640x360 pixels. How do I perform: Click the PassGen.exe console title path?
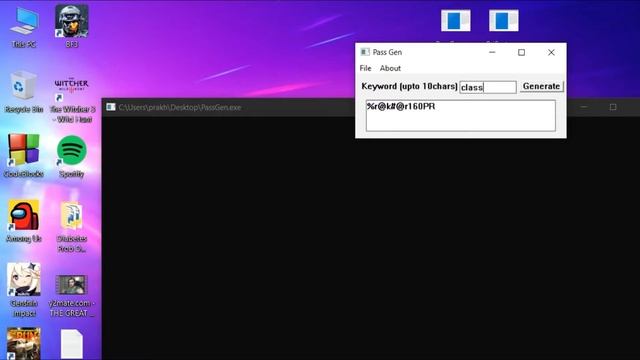(x=180, y=107)
